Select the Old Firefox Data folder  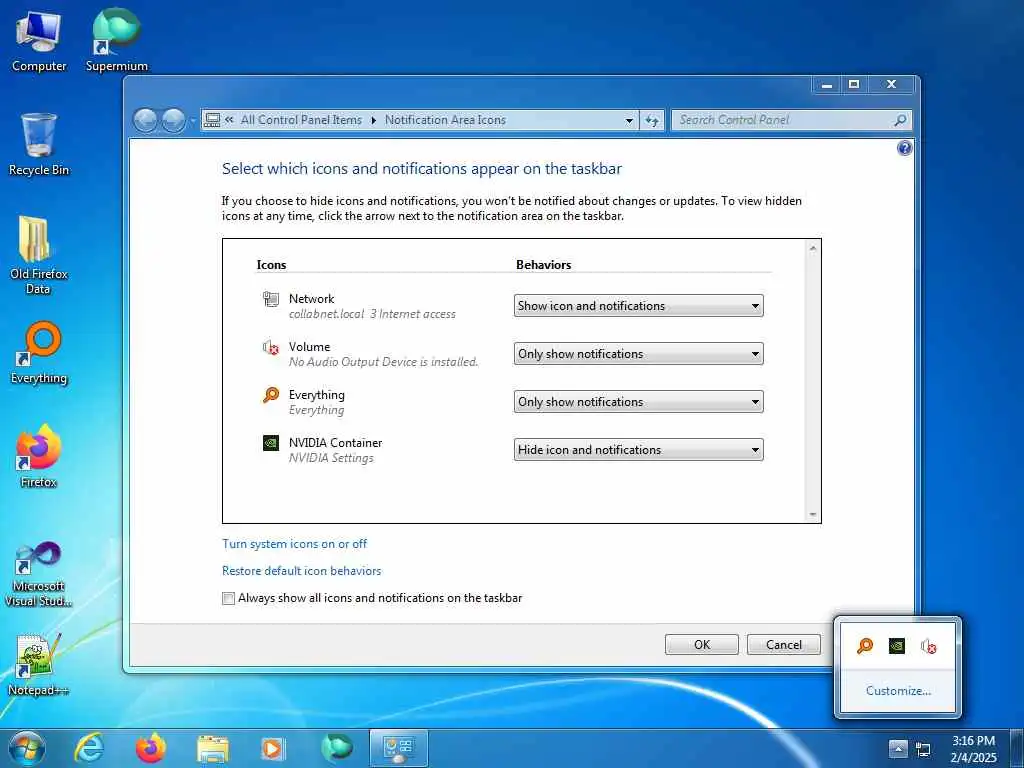(x=39, y=256)
